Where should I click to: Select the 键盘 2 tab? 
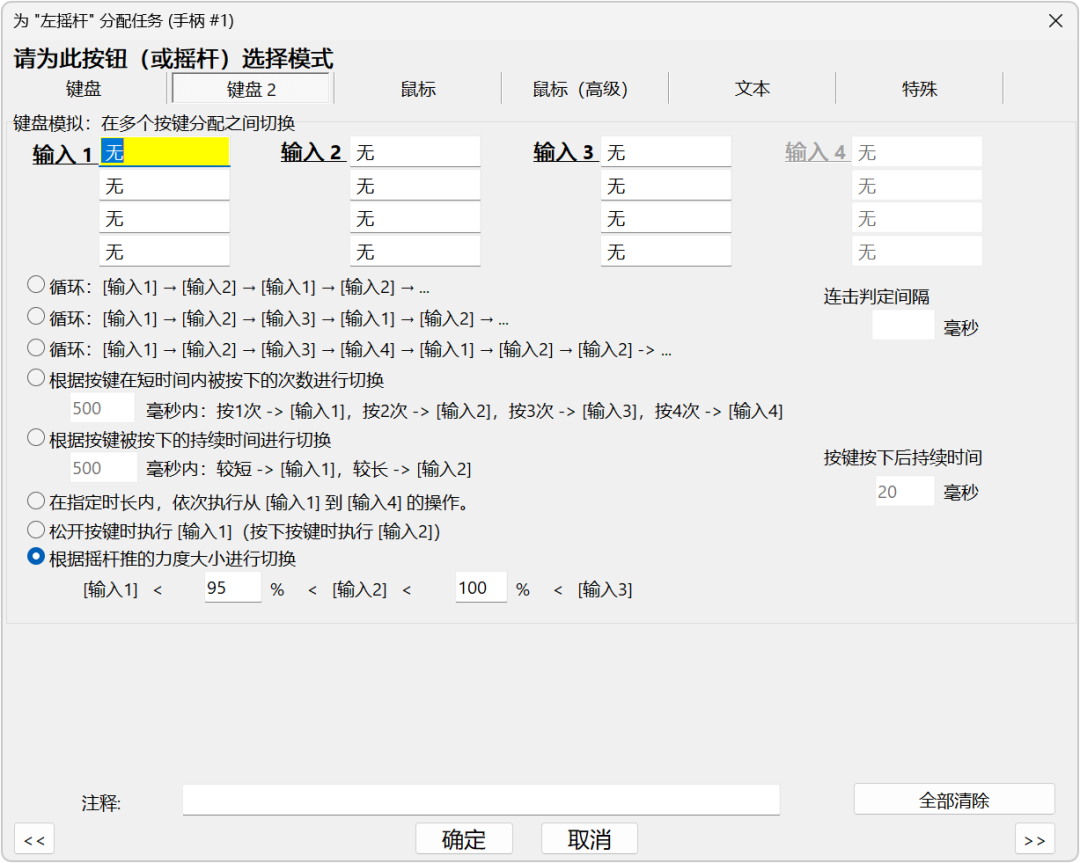pos(251,89)
